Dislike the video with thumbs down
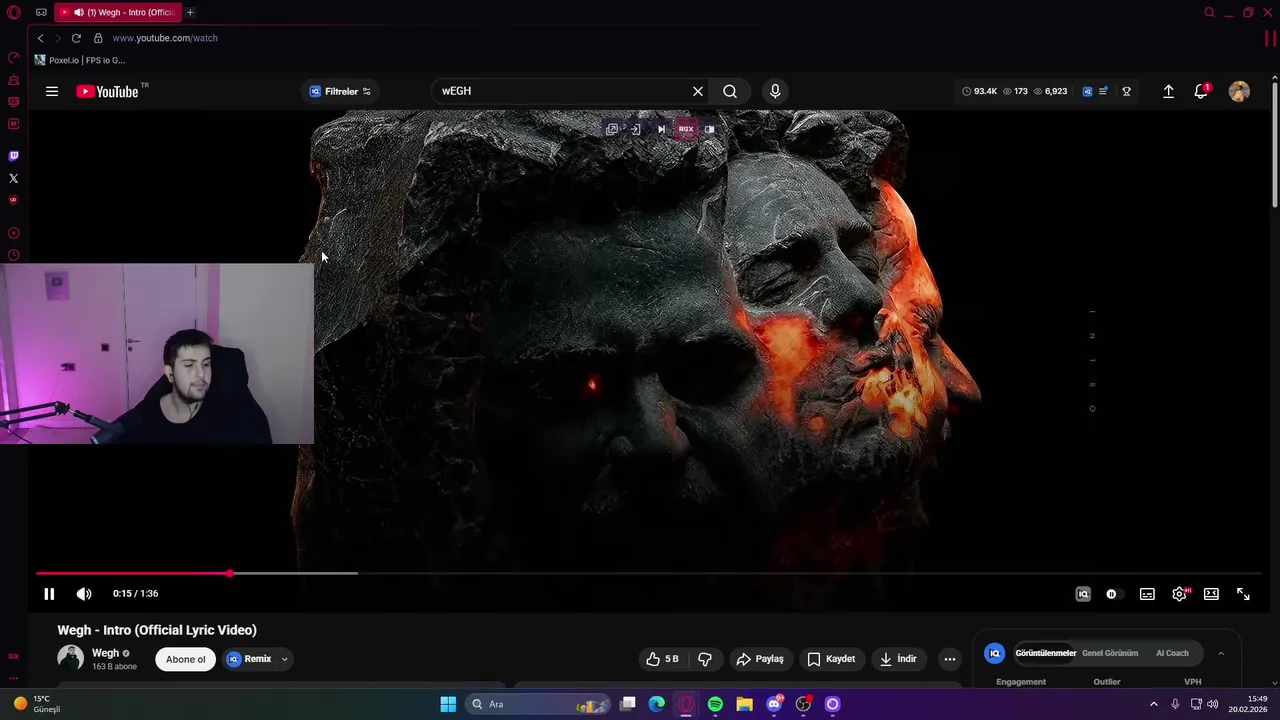The image size is (1280, 720). (705, 659)
